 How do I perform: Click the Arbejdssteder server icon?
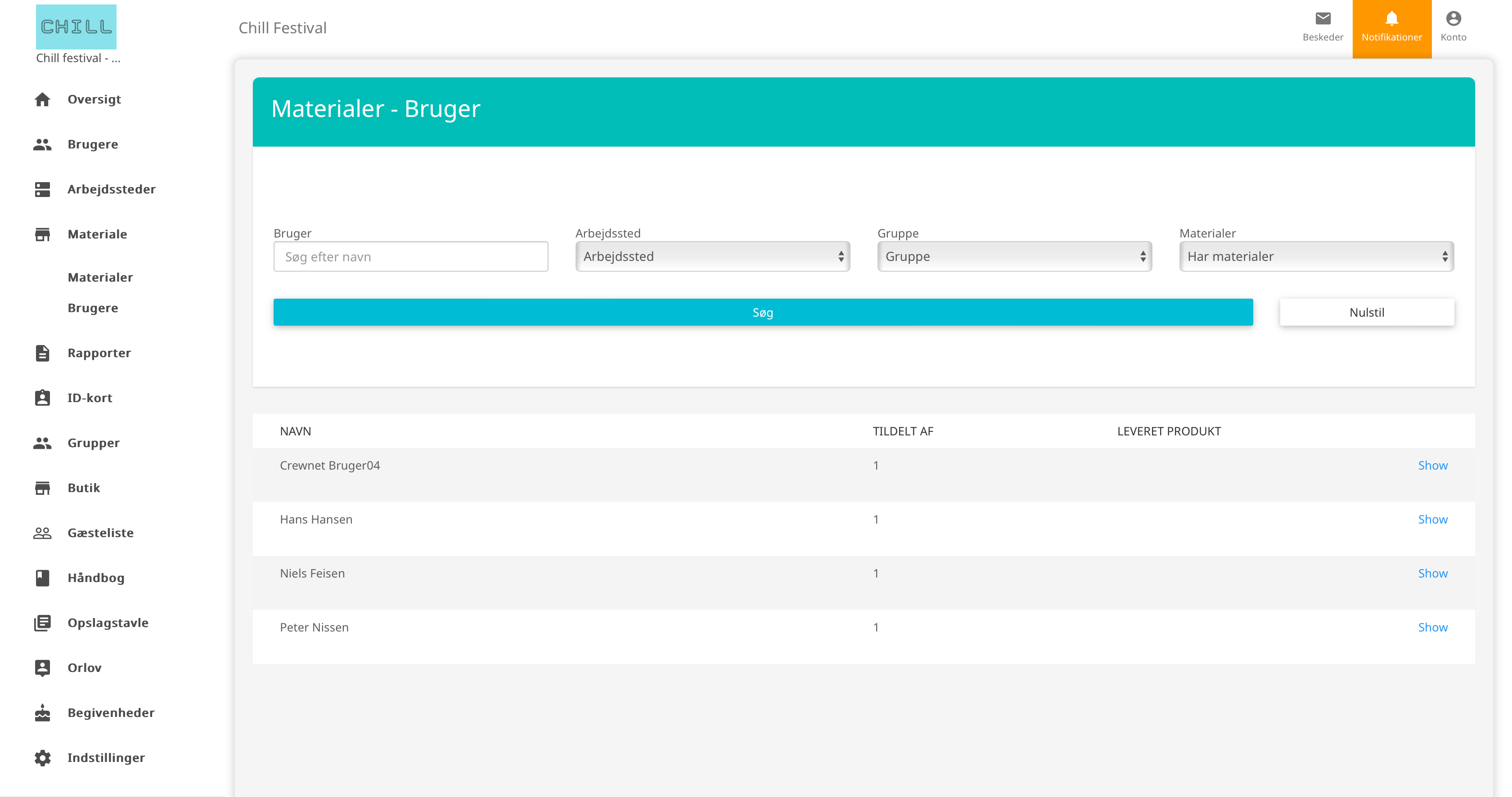click(42, 189)
